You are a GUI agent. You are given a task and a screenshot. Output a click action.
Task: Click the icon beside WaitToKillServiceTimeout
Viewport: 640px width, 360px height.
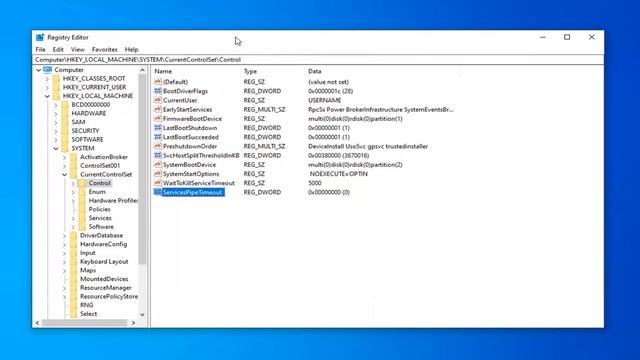pos(158,183)
